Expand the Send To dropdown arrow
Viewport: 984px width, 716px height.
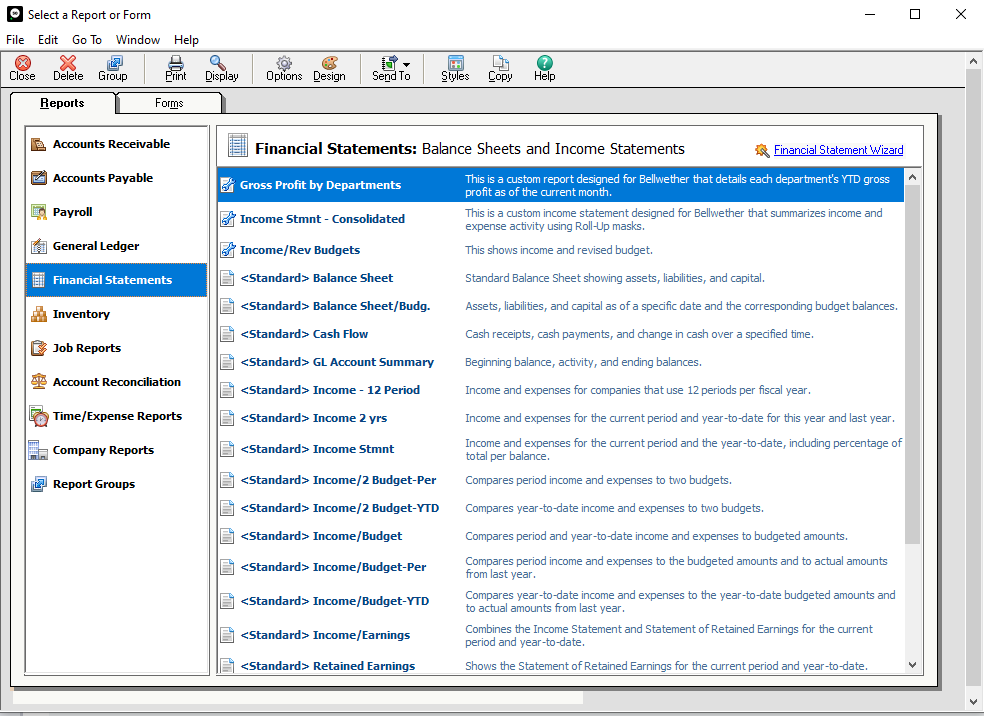click(406, 65)
